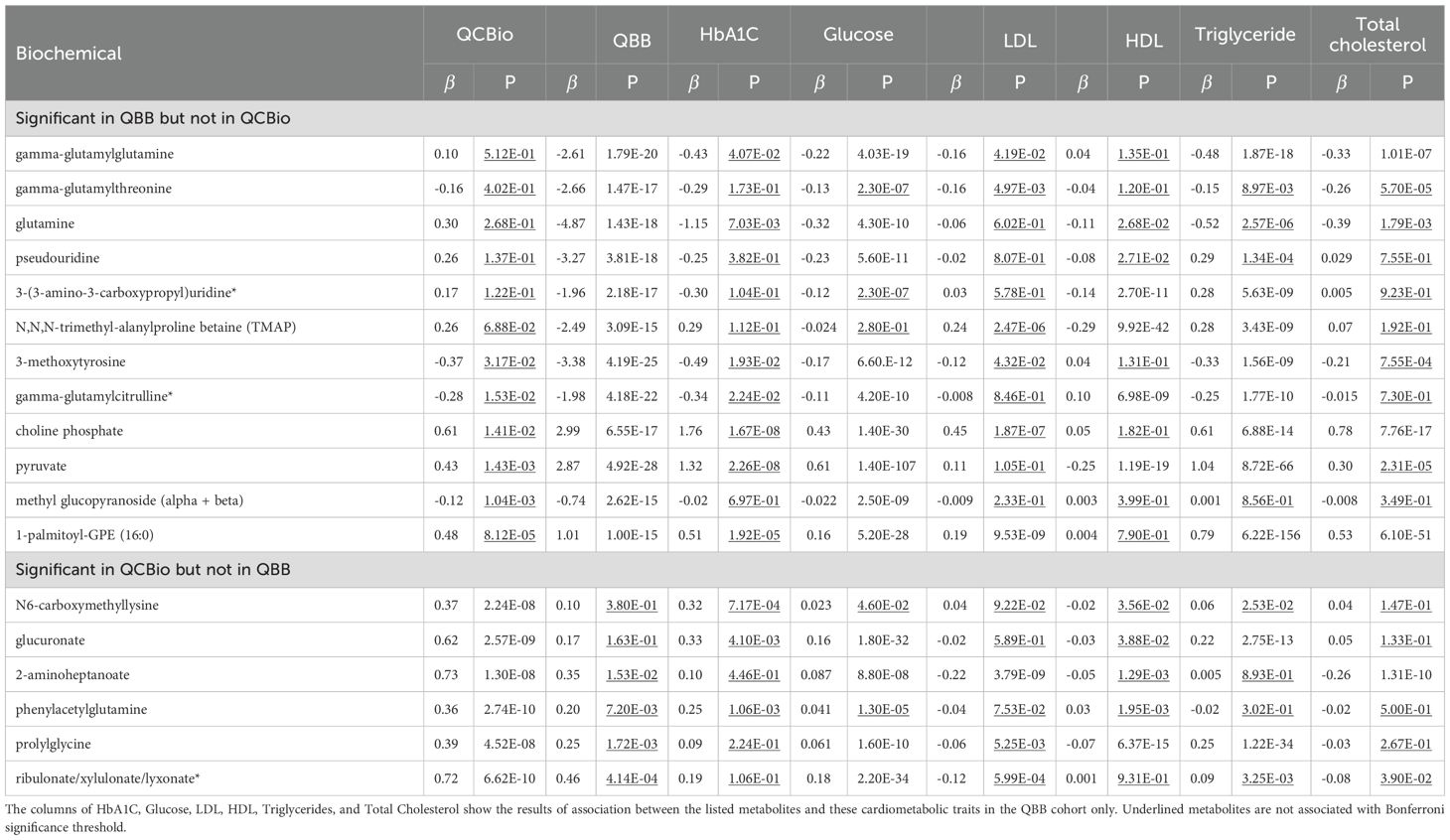Click the 'Significant in QBB but not in QCBio' section row
This screenshot has height=840, width=1450.
coord(153,118)
